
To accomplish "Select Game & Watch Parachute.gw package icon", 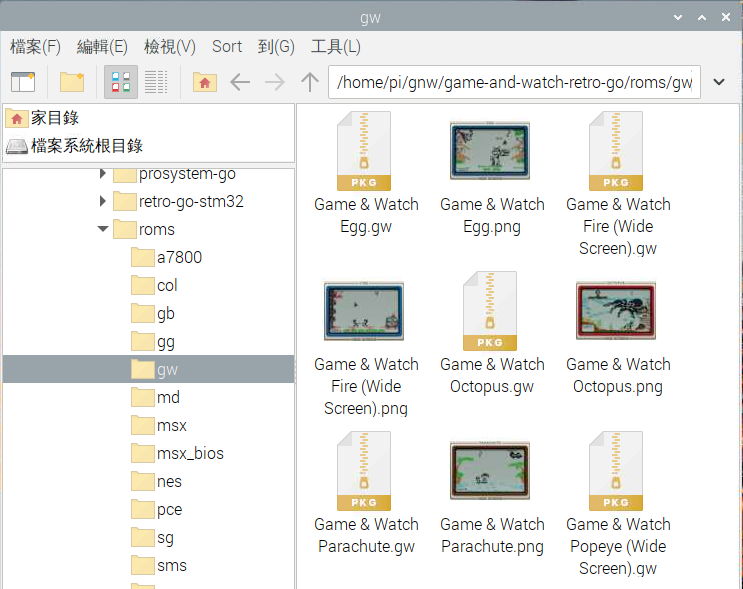I will (364, 471).
